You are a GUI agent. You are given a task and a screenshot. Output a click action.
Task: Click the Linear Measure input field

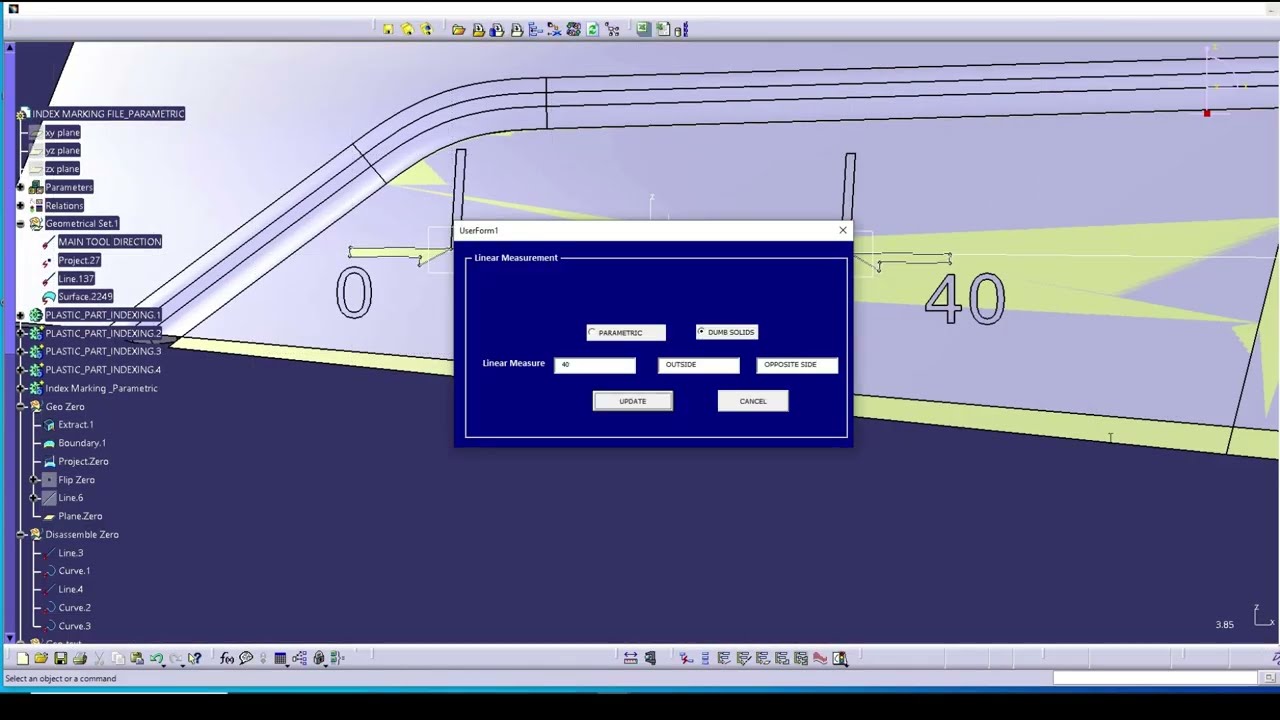[x=595, y=365]
